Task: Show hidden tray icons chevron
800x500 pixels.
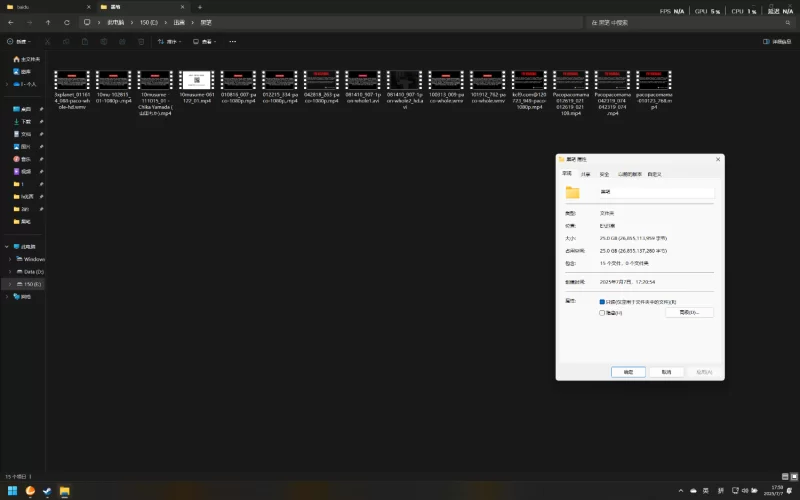Action: (x=680, y=491)
